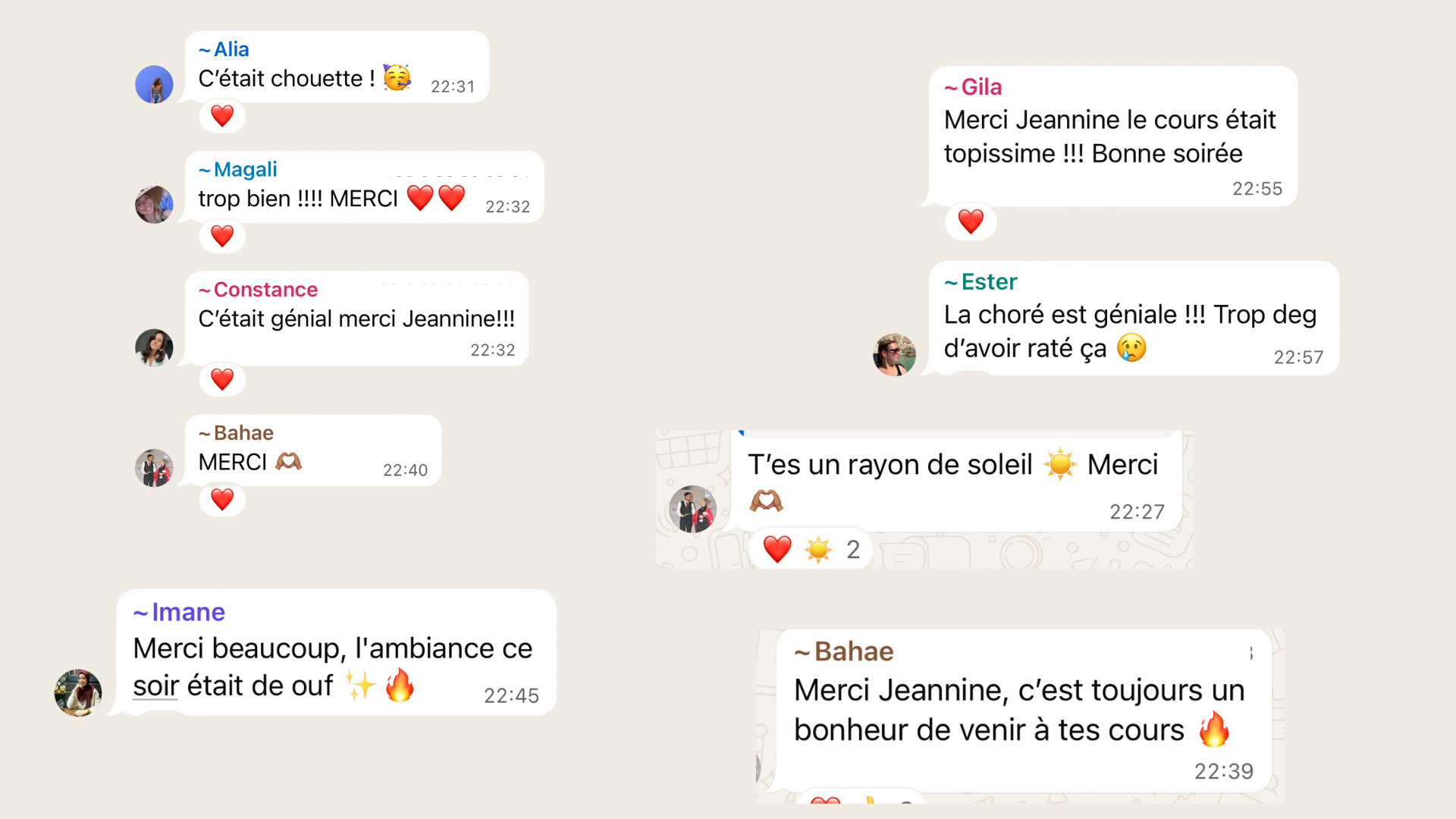Click the sender name Alia

point(231,49)
